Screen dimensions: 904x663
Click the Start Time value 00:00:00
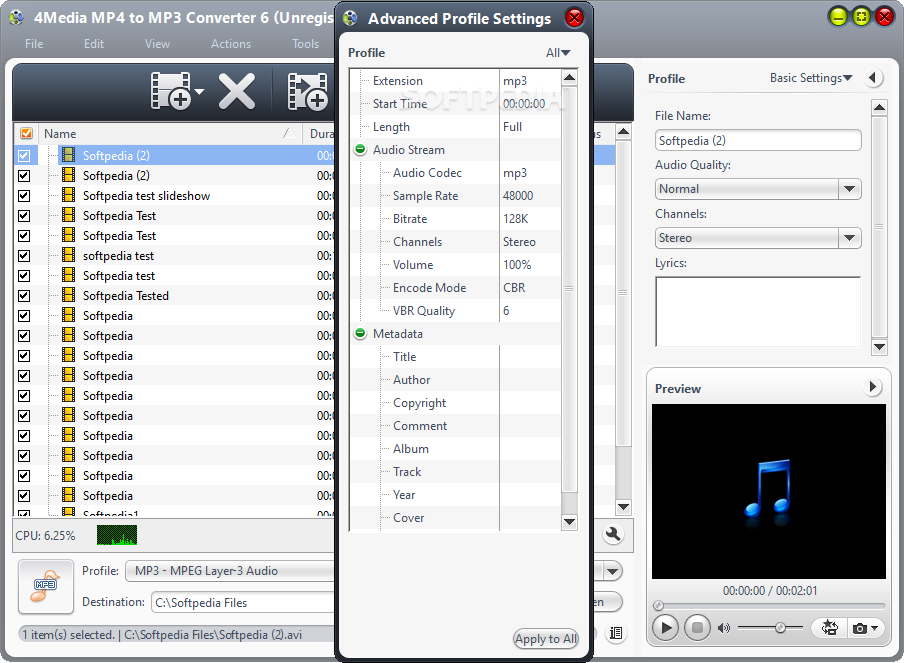(523, 104)
